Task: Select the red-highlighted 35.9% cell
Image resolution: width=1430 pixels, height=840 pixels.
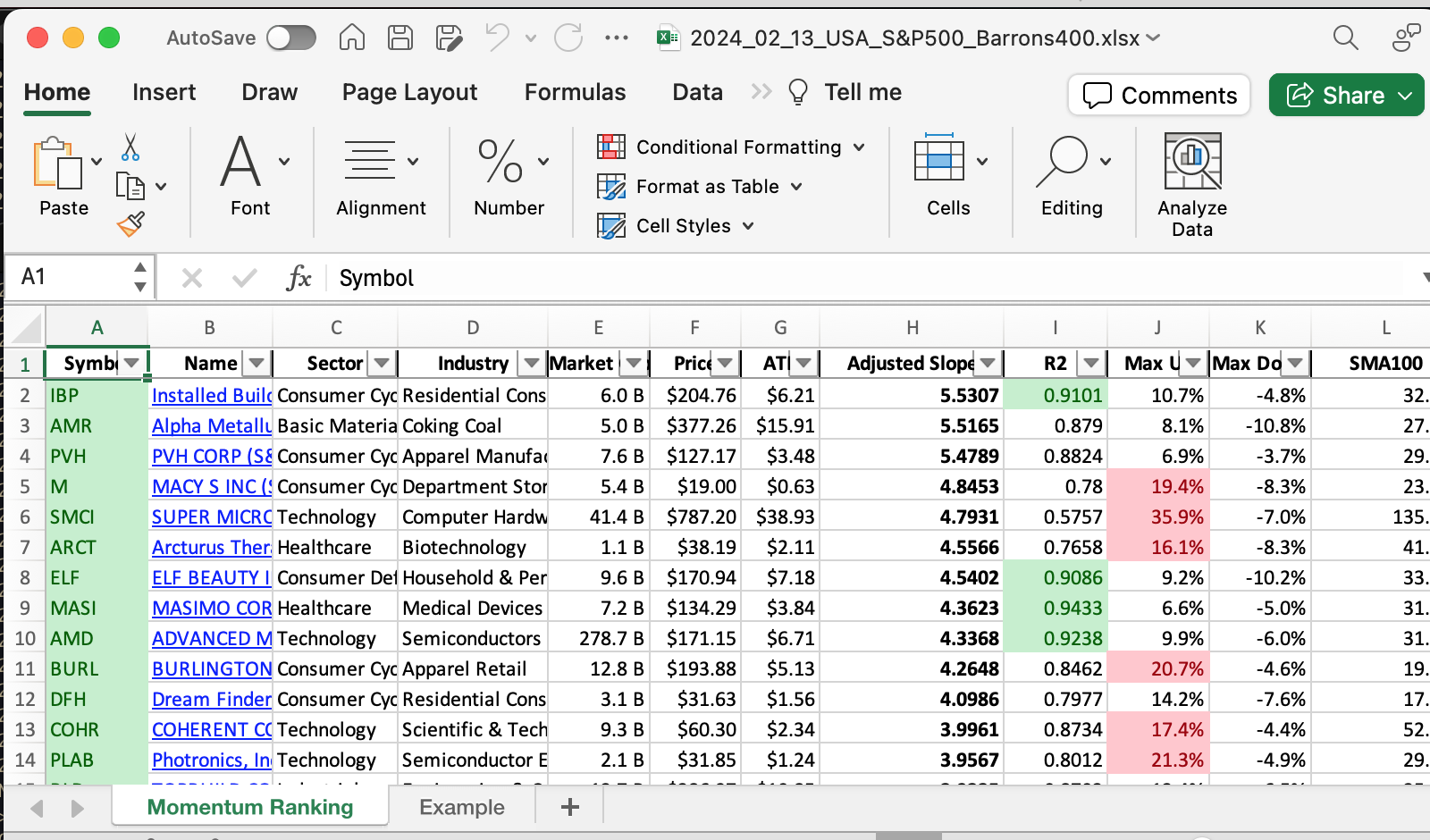Action: [x=1158, y=517]
